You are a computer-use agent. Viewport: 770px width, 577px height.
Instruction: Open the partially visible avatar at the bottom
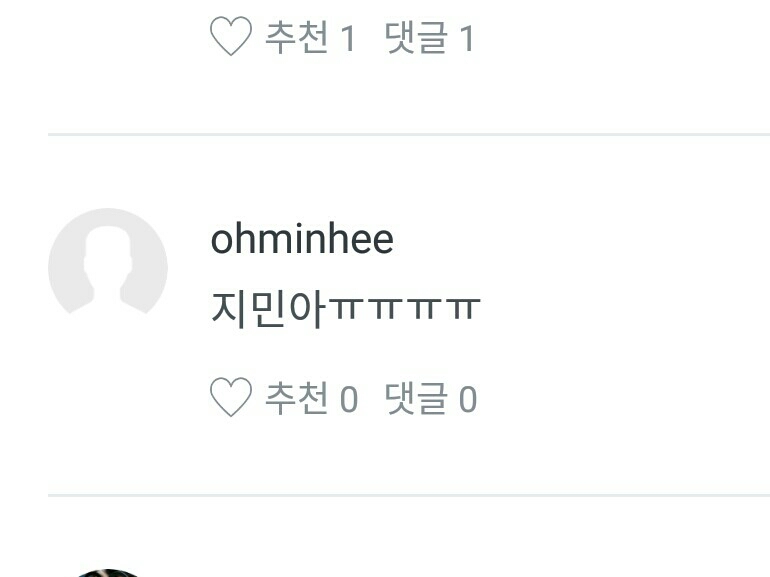[x=108, y=573]
